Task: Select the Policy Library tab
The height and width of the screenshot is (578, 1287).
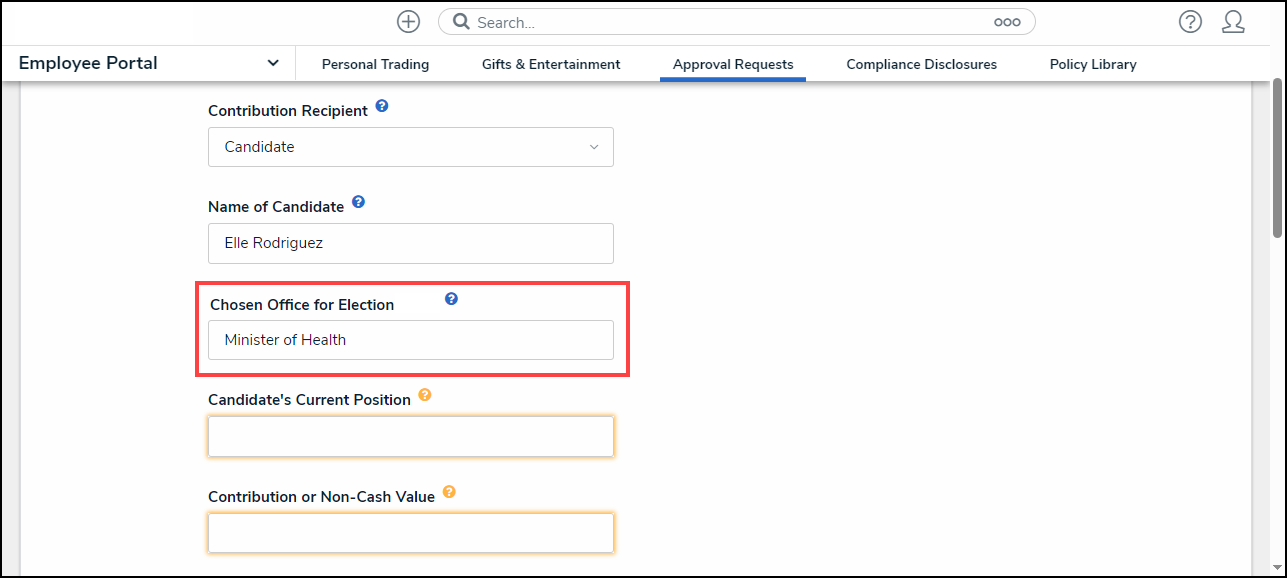Action: 1093,64
